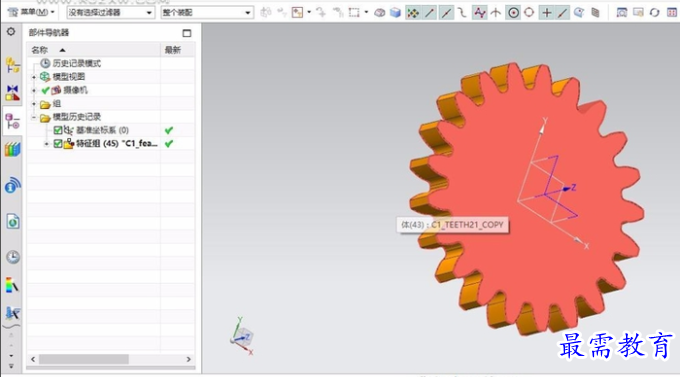Viewport: 681px width, 377px height.
Task: Toggle the quadrant point snap icon
Action: point(529,13)
